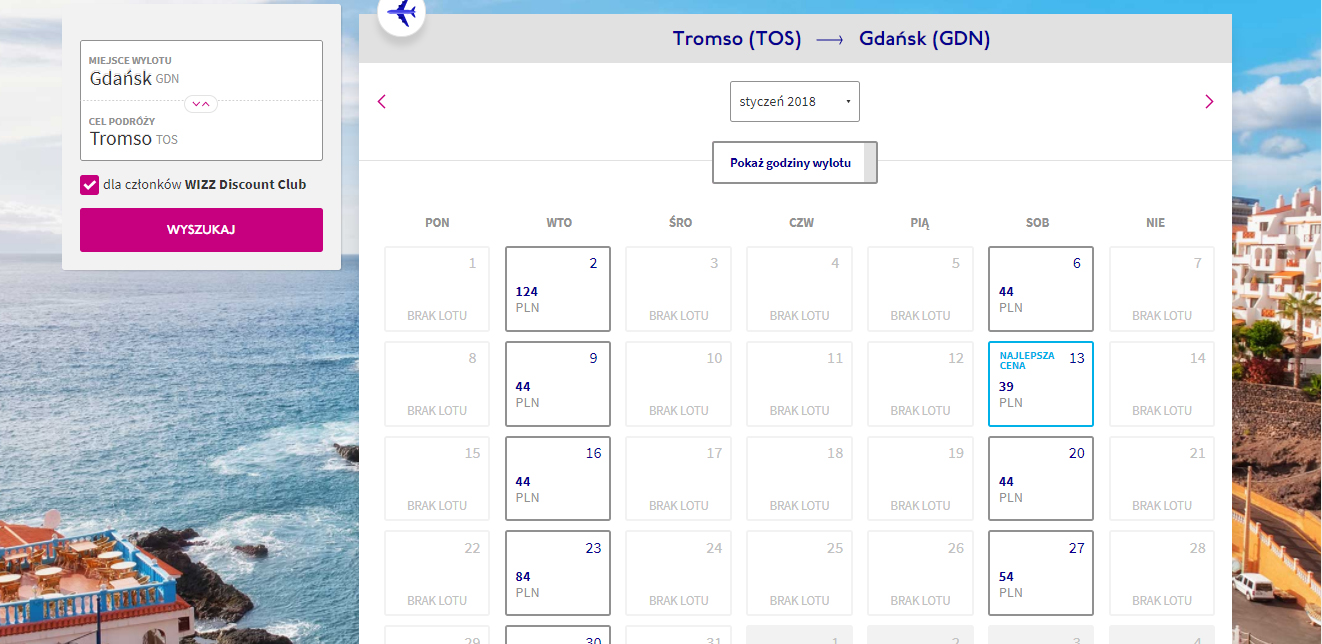Select January 9 flight for 44 PLN
This screenshot has height=644, width=1322.
[x=557, y=384]
